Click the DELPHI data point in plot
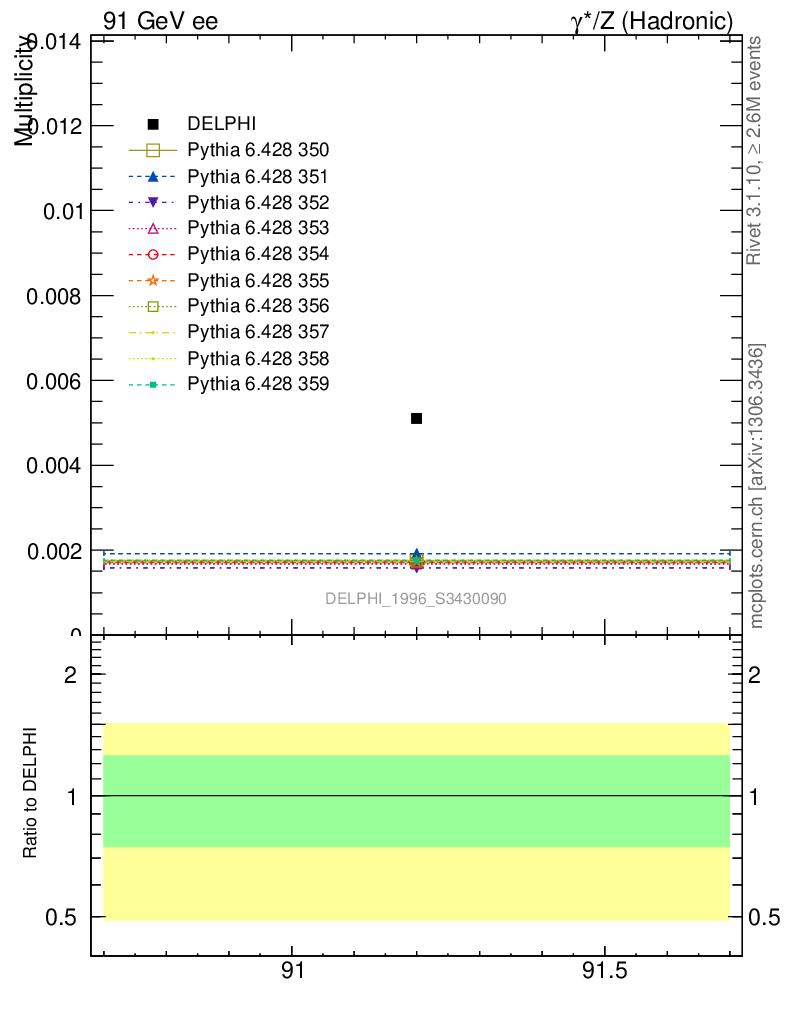This screenshot has width=786, height=1024. (417, 418)
